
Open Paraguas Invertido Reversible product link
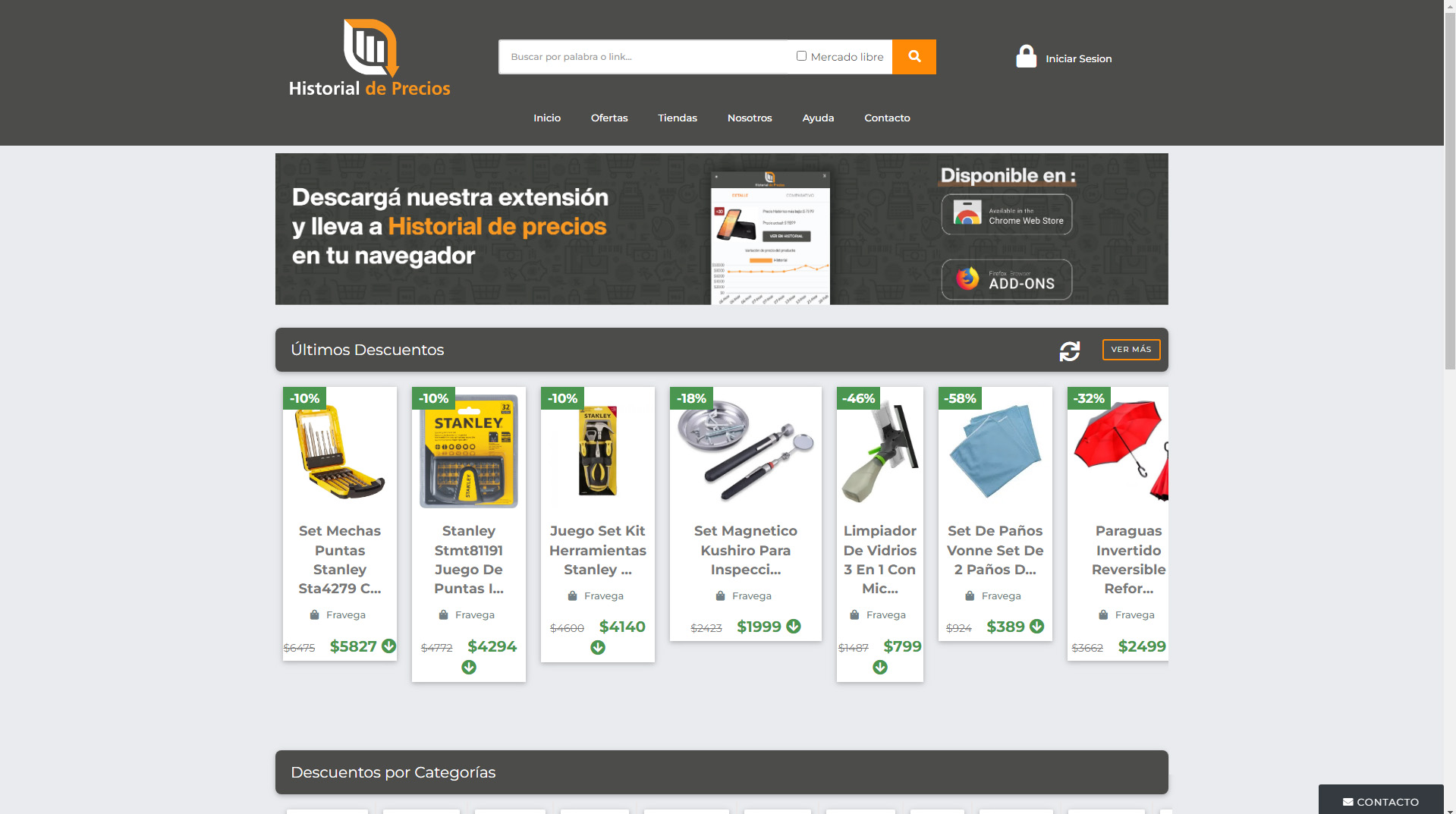[1128, 560]
